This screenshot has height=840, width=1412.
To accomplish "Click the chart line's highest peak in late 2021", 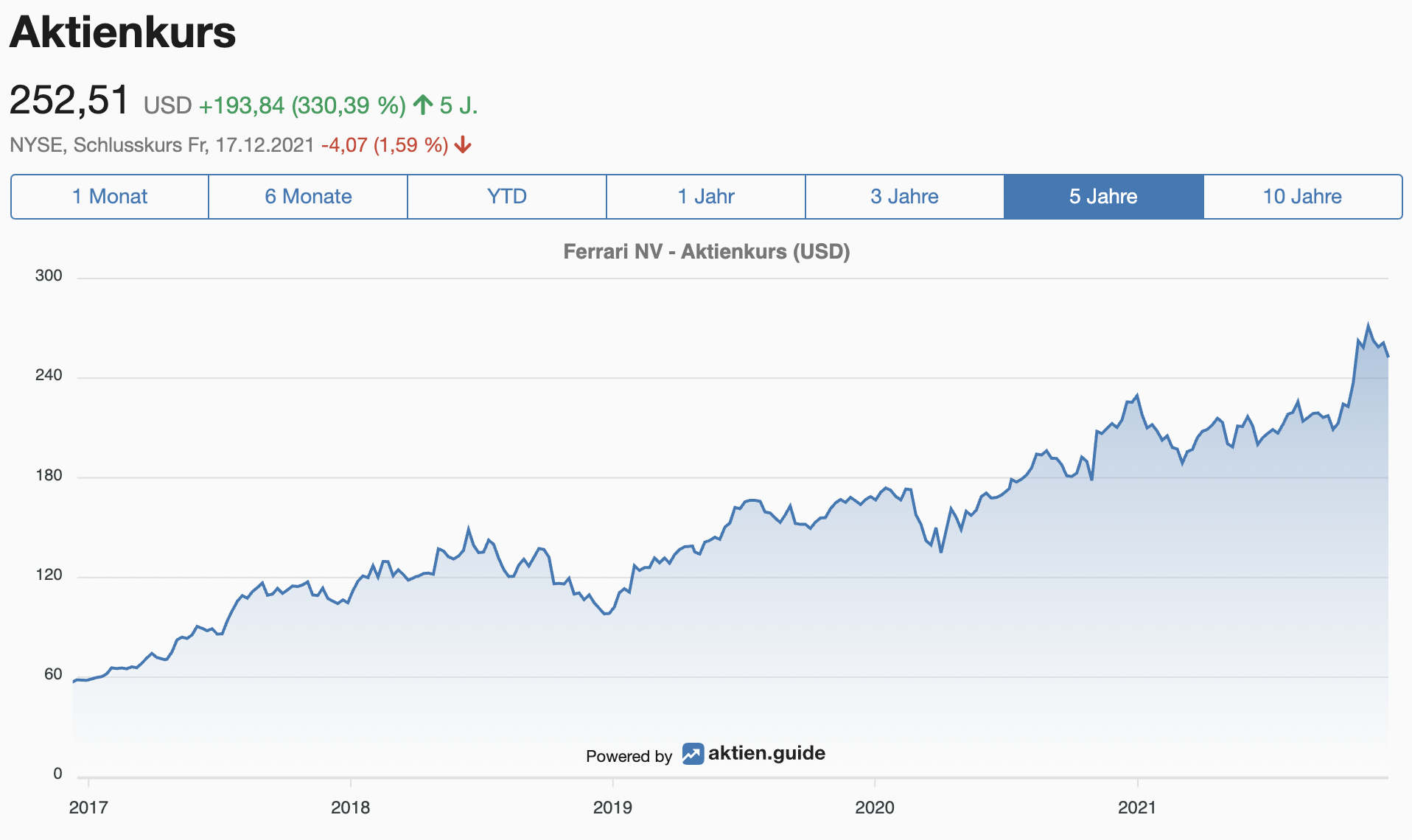I will [1369, 325].
